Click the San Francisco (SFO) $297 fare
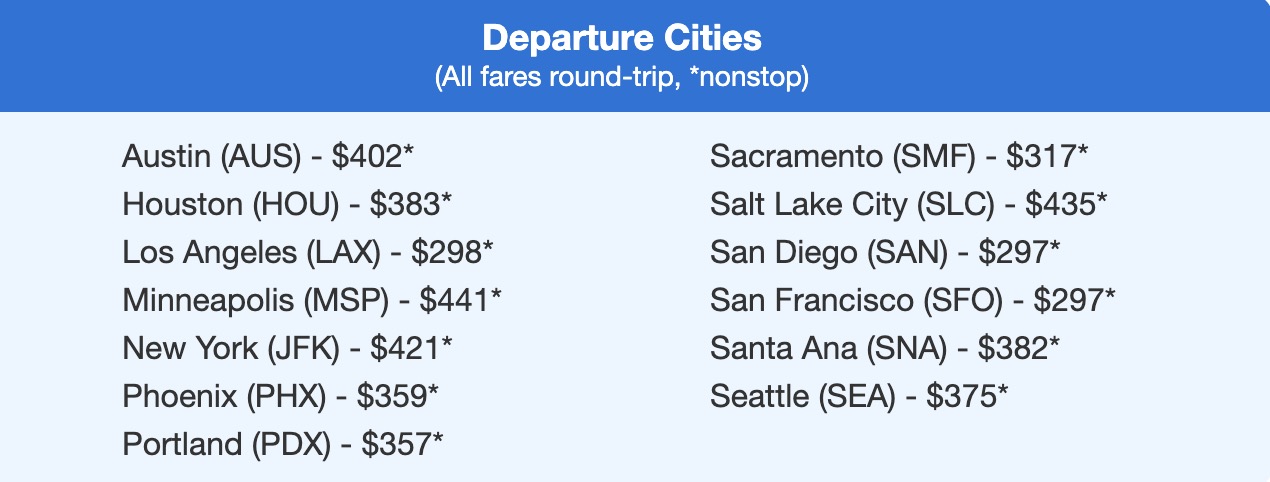 [x=913, y=301]
